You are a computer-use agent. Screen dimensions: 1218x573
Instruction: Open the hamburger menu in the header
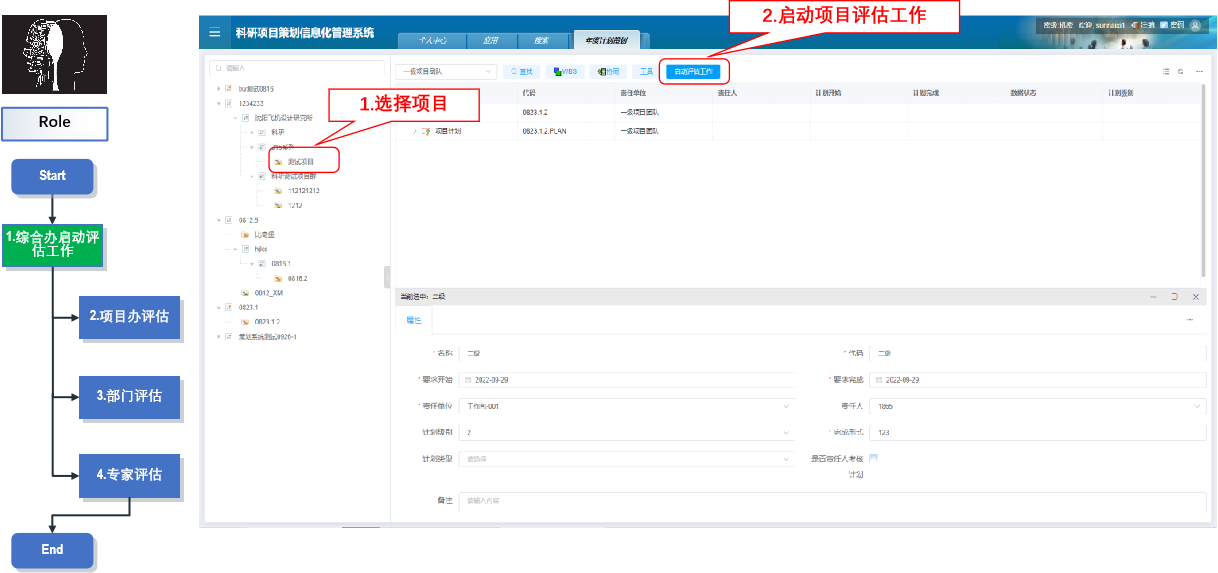pos(214,33)
